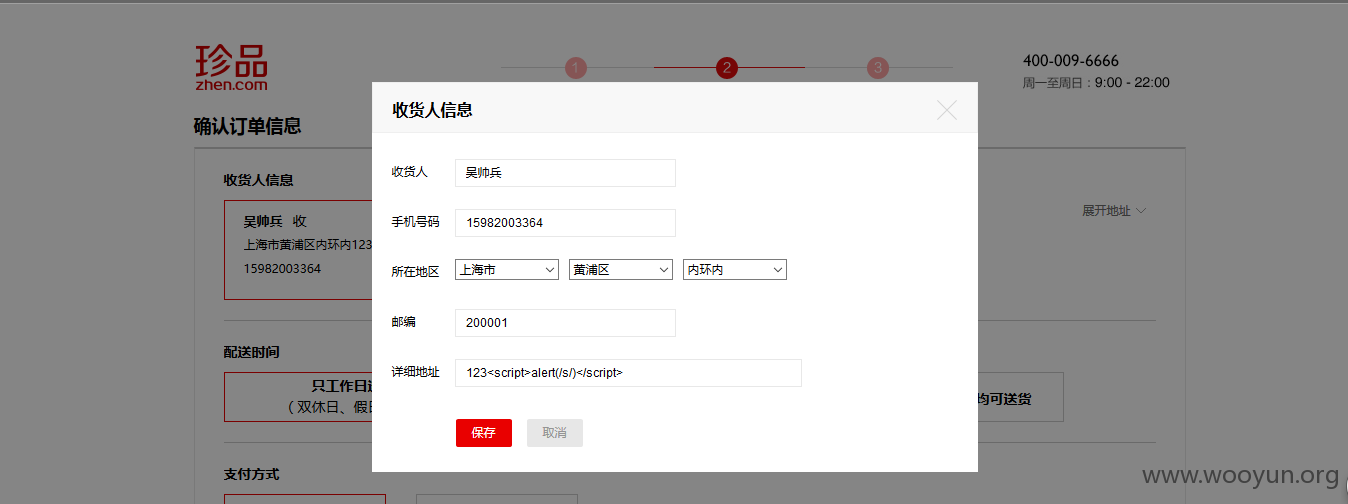
Task: Open the 黄浦区 district dropdown
Action: (621, 270)
